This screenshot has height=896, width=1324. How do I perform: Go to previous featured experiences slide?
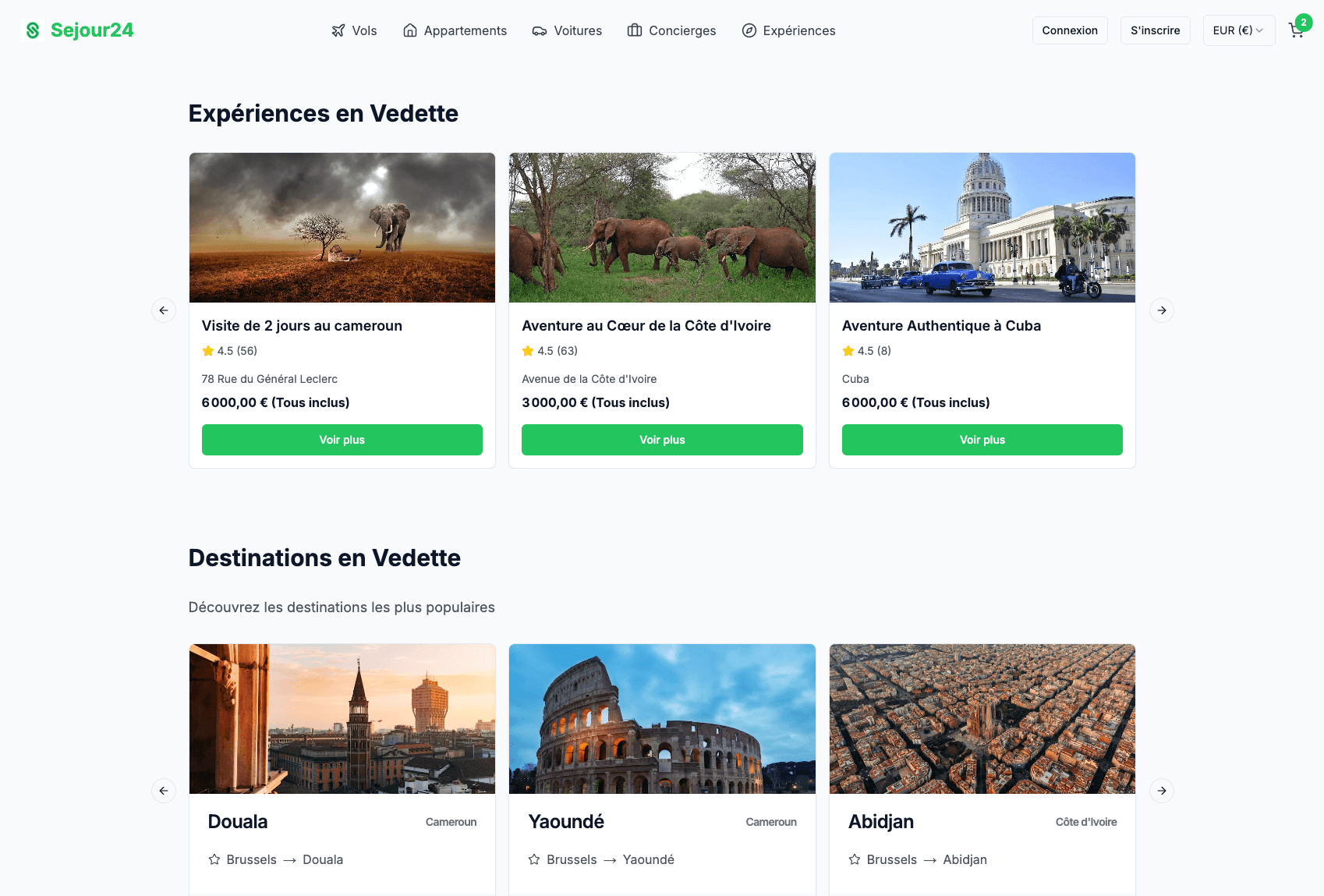[164, 310]
